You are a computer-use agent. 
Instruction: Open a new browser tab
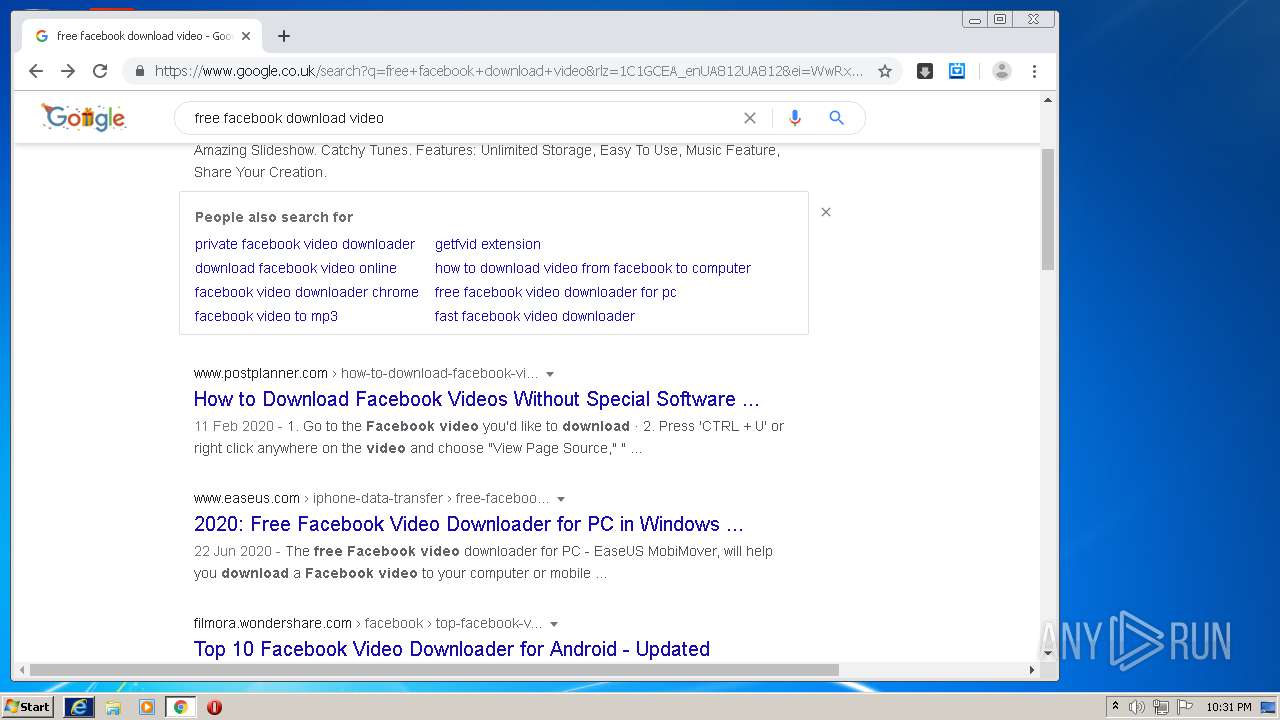pos(284,36)
